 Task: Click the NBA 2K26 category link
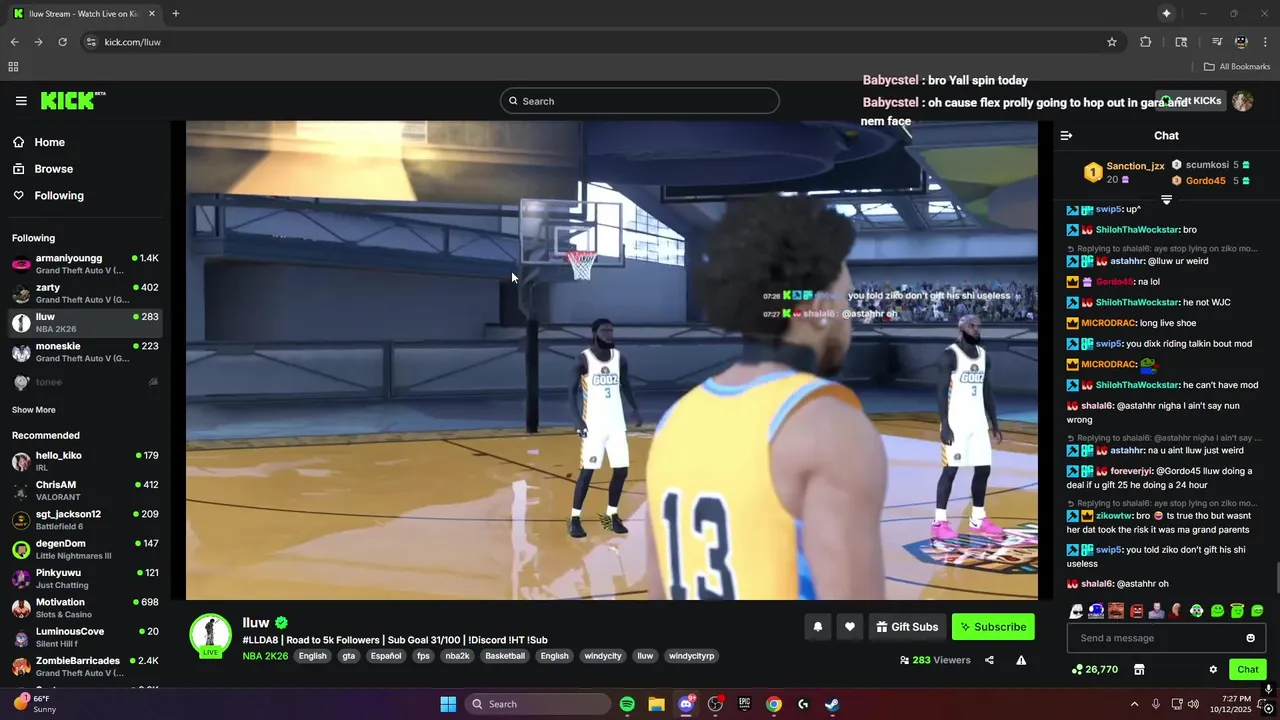click(x=265, y=656)
